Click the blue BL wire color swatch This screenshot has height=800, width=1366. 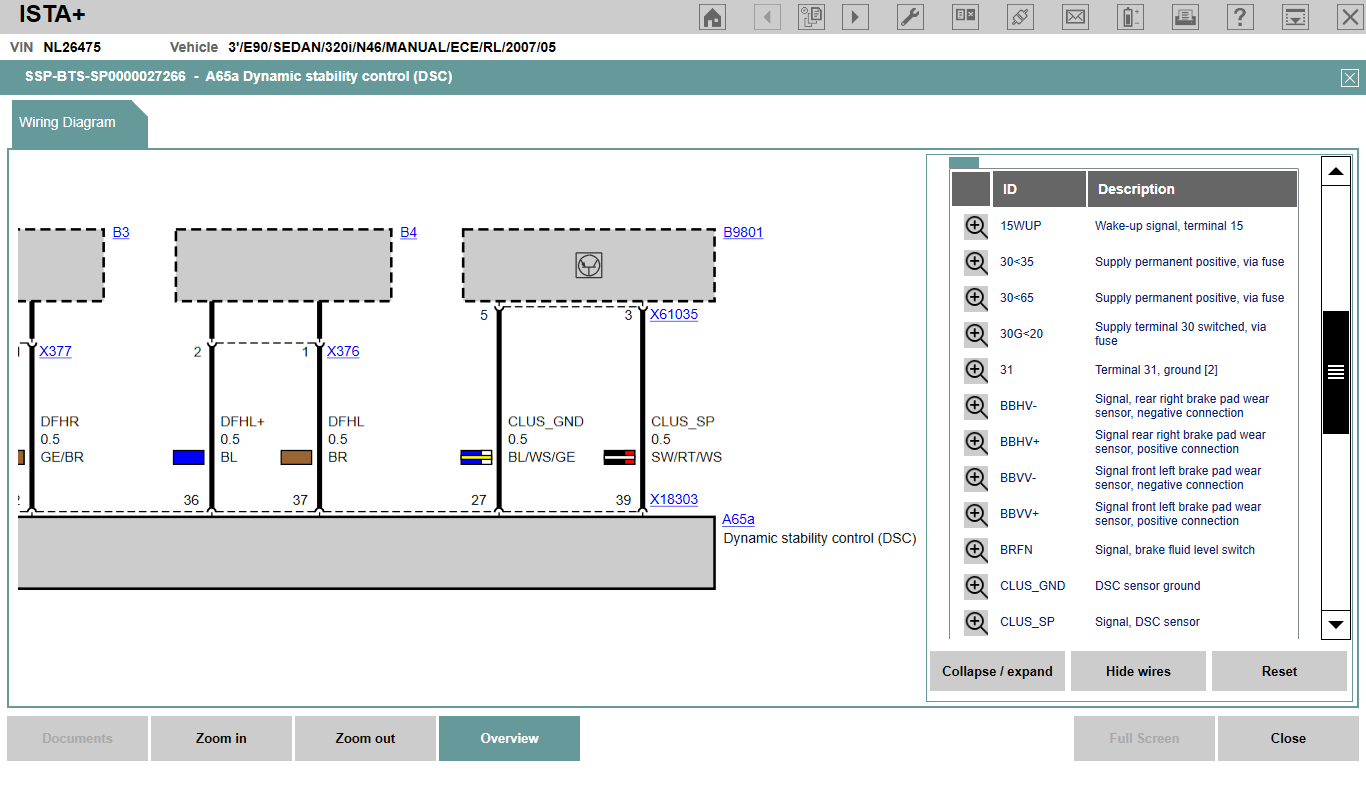point(188,457)
